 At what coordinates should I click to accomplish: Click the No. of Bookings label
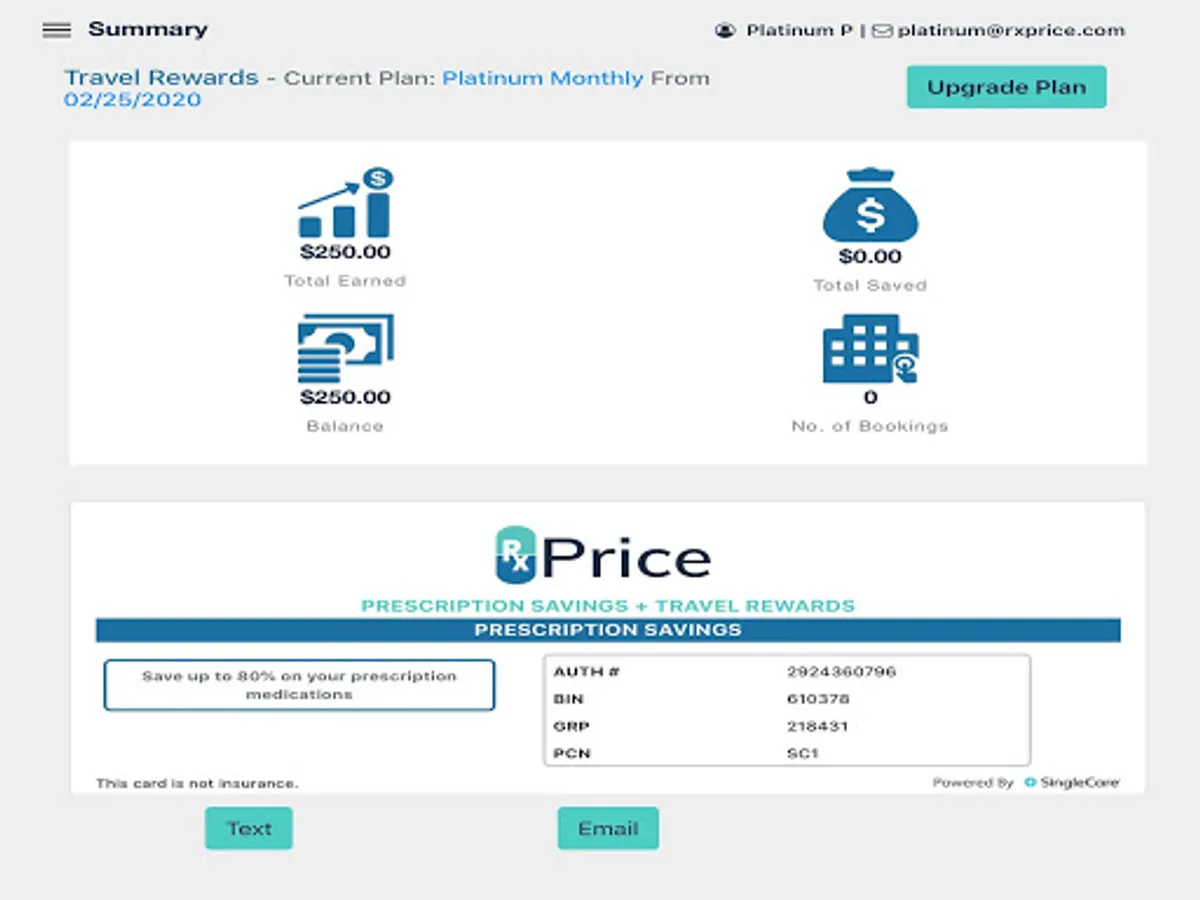coord(870,426)
